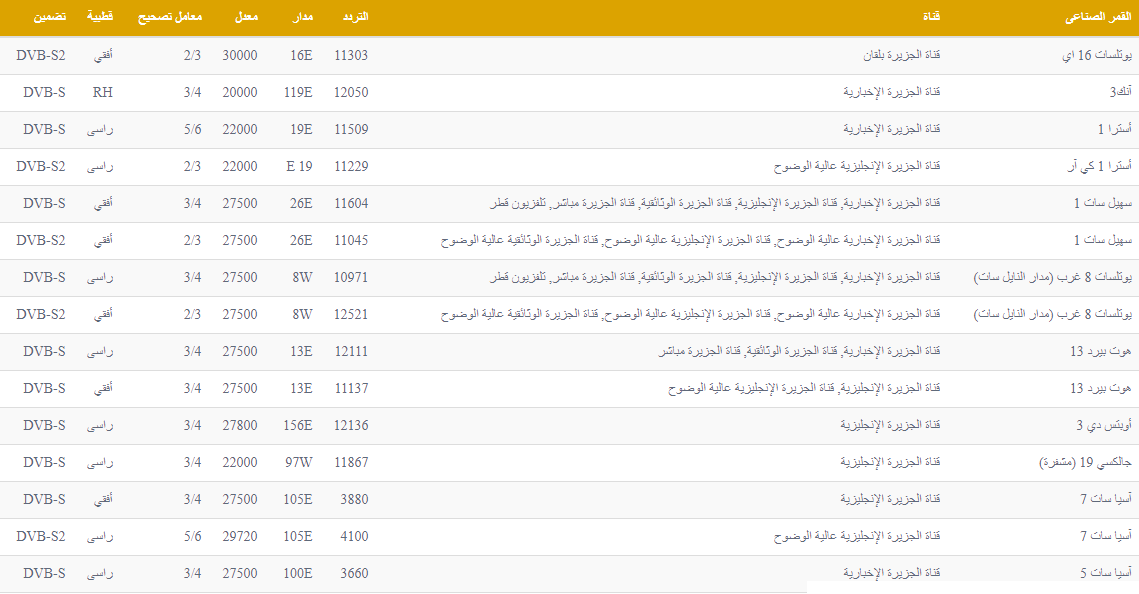Select frequency value 11604

351,203
